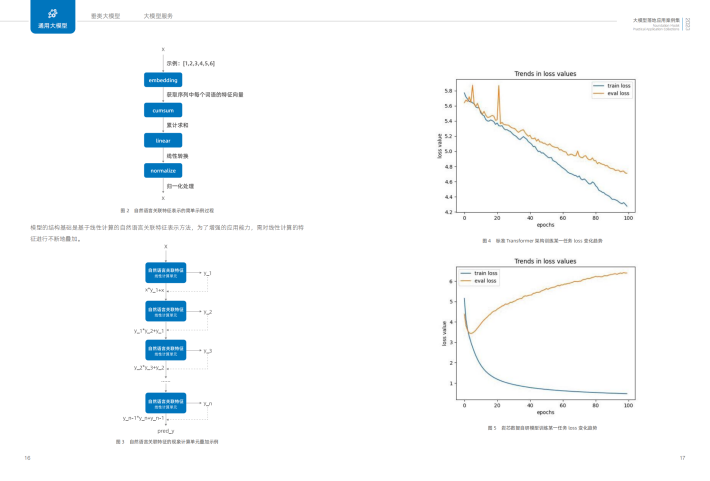The height and width of the screenshot is (481, 710).
Task: Click train loss in Figure 4 legend
Action: [x=619, y=86]
